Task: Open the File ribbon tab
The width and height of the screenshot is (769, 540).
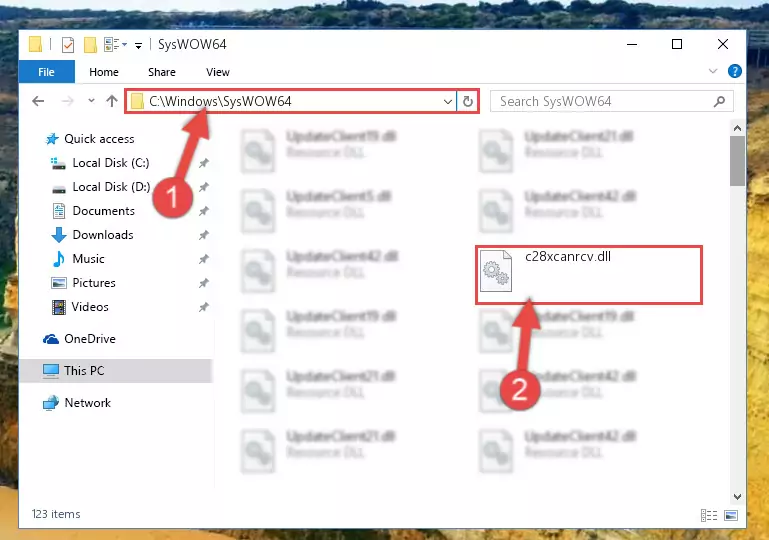Action: click(x=47, y=72)
